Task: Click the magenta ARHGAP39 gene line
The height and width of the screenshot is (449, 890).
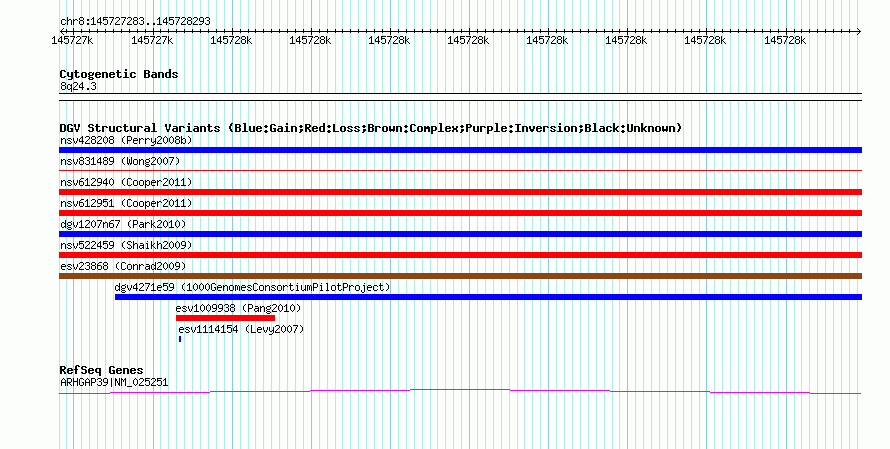Action: 460,391
